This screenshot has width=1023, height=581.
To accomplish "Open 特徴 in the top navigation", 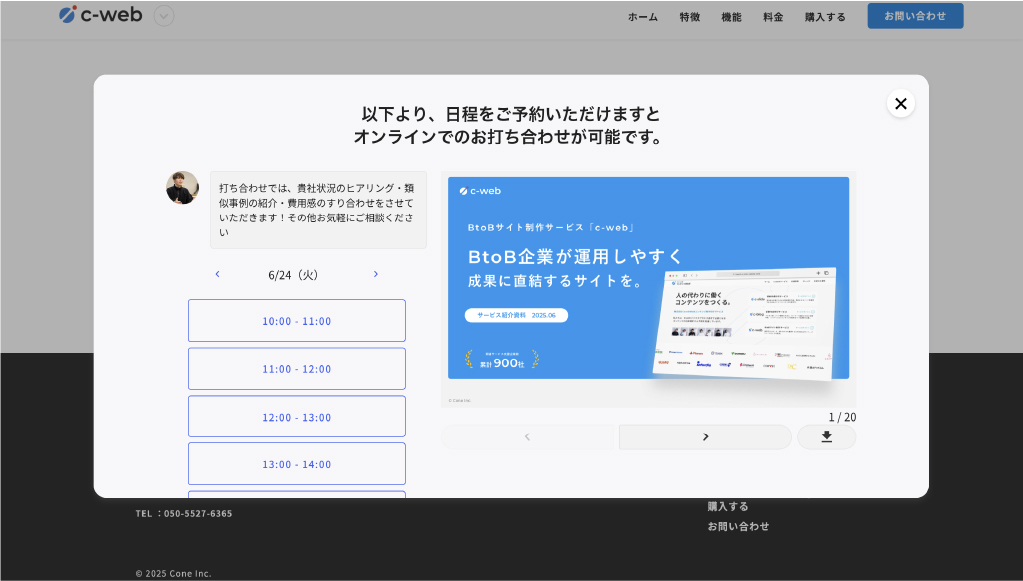I will [689, 17].
